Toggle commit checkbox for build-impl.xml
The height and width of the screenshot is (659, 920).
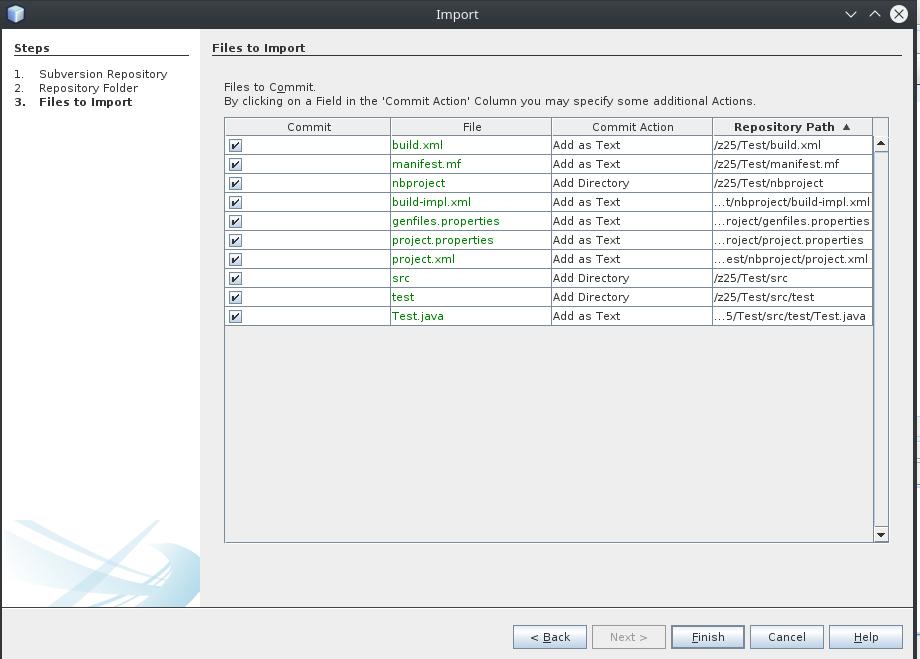click(235, 202)
